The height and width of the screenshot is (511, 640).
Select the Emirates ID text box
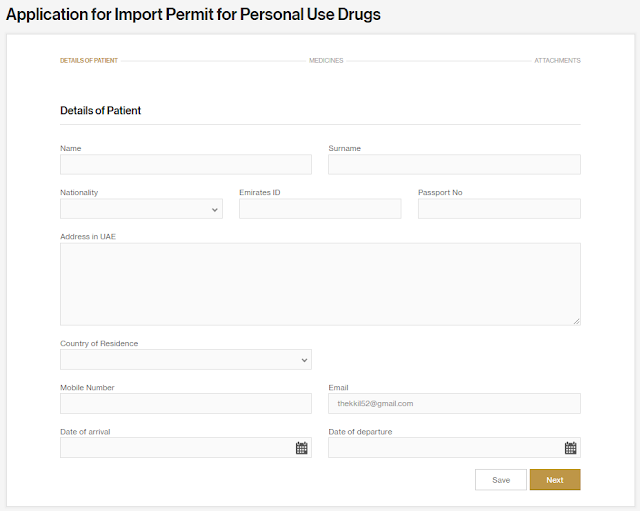320,209
